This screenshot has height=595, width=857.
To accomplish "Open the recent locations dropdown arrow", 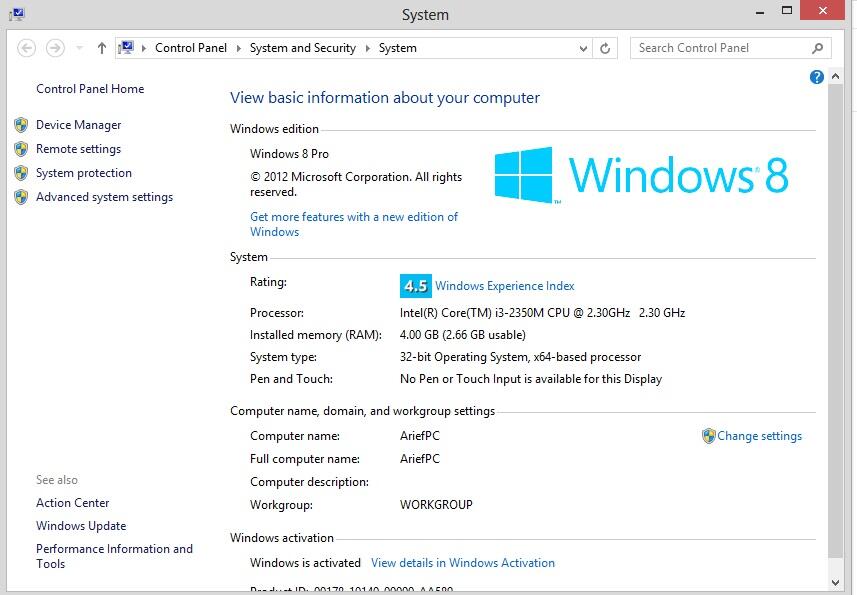I will coord(80,48).
